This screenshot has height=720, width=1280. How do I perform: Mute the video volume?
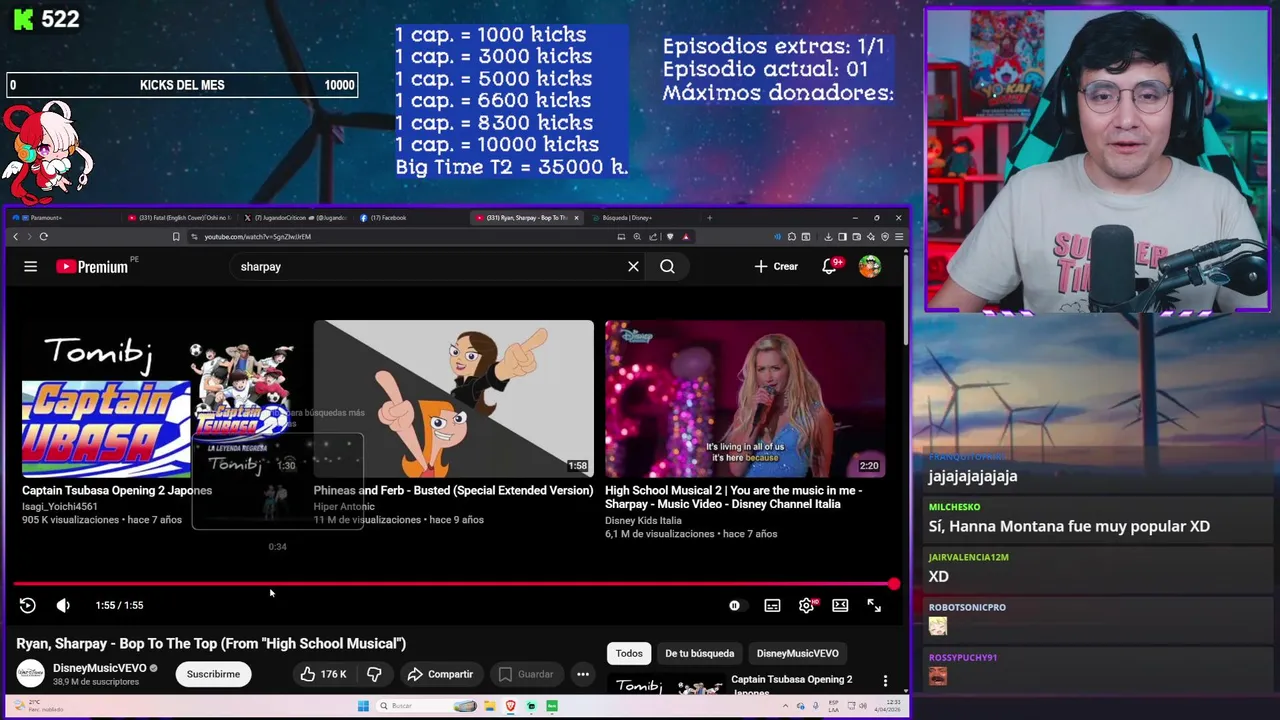pos(63,605)
